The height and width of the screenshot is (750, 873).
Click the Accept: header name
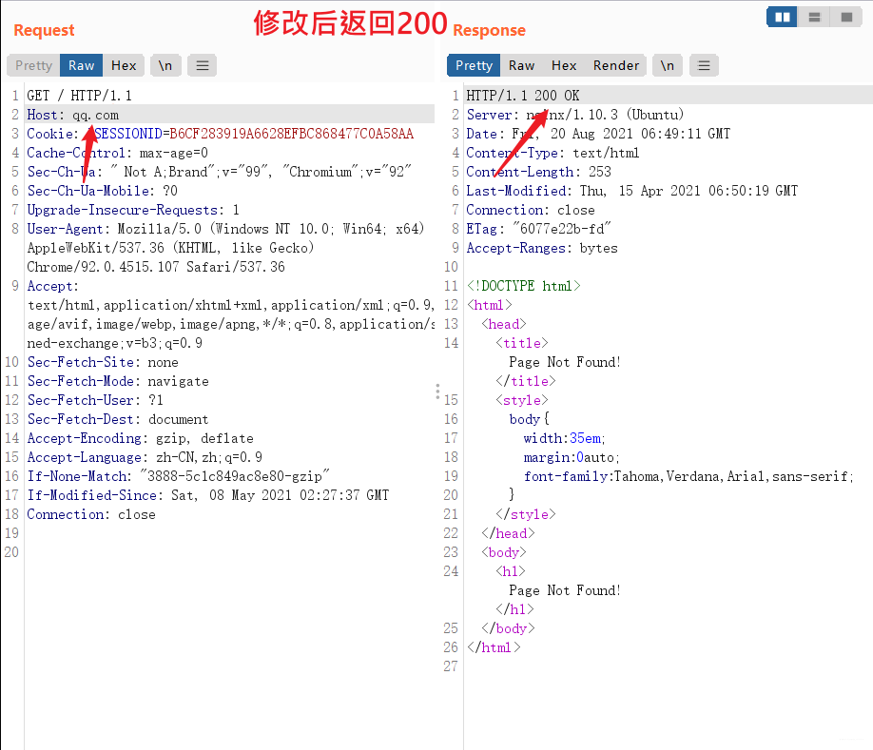[x=53, y=286]
